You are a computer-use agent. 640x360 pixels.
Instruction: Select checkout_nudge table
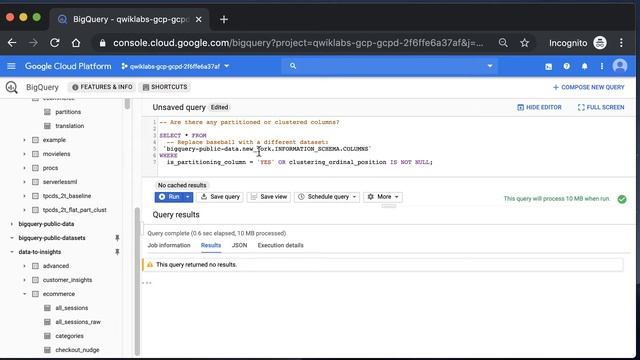77,350
